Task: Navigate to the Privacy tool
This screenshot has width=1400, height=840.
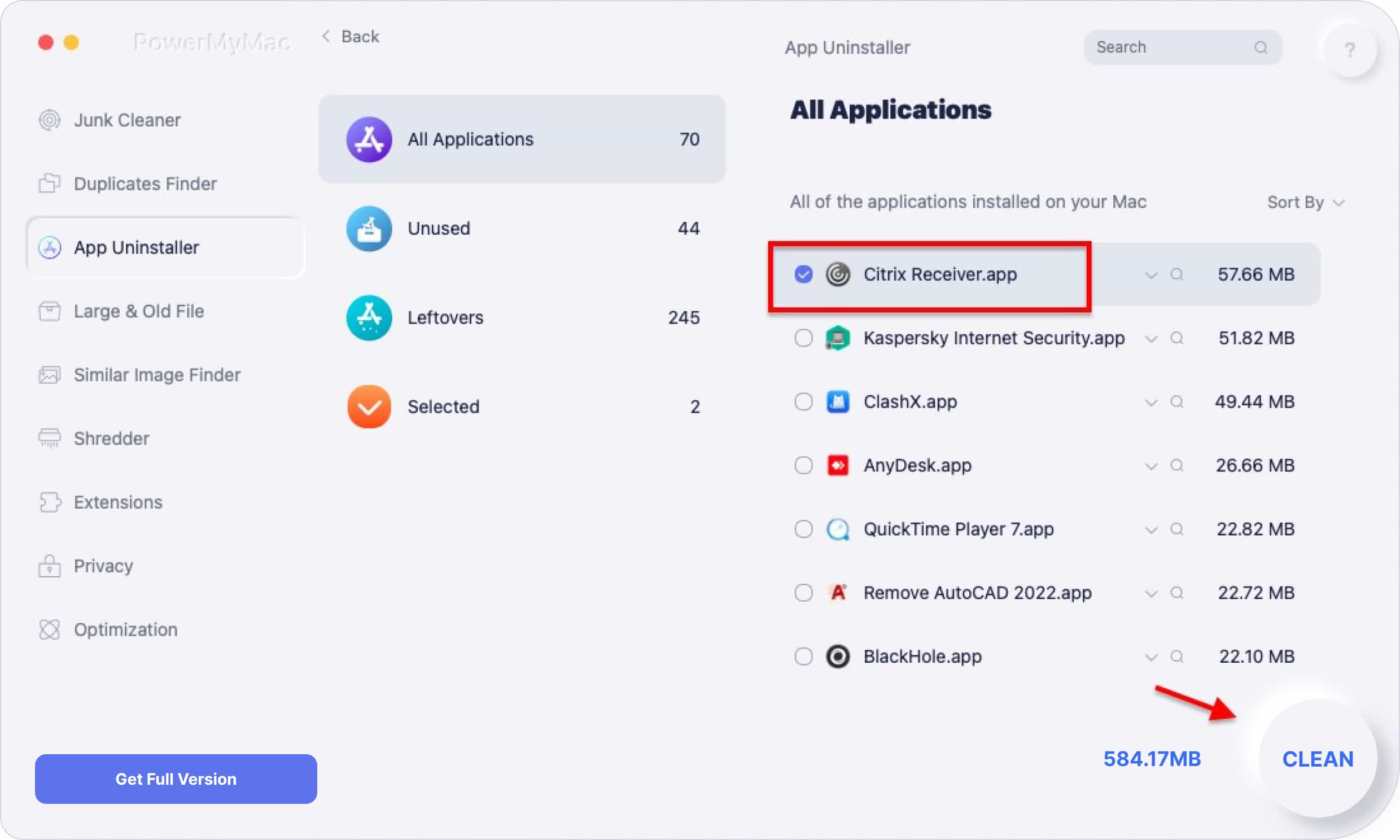Action: 103,566
